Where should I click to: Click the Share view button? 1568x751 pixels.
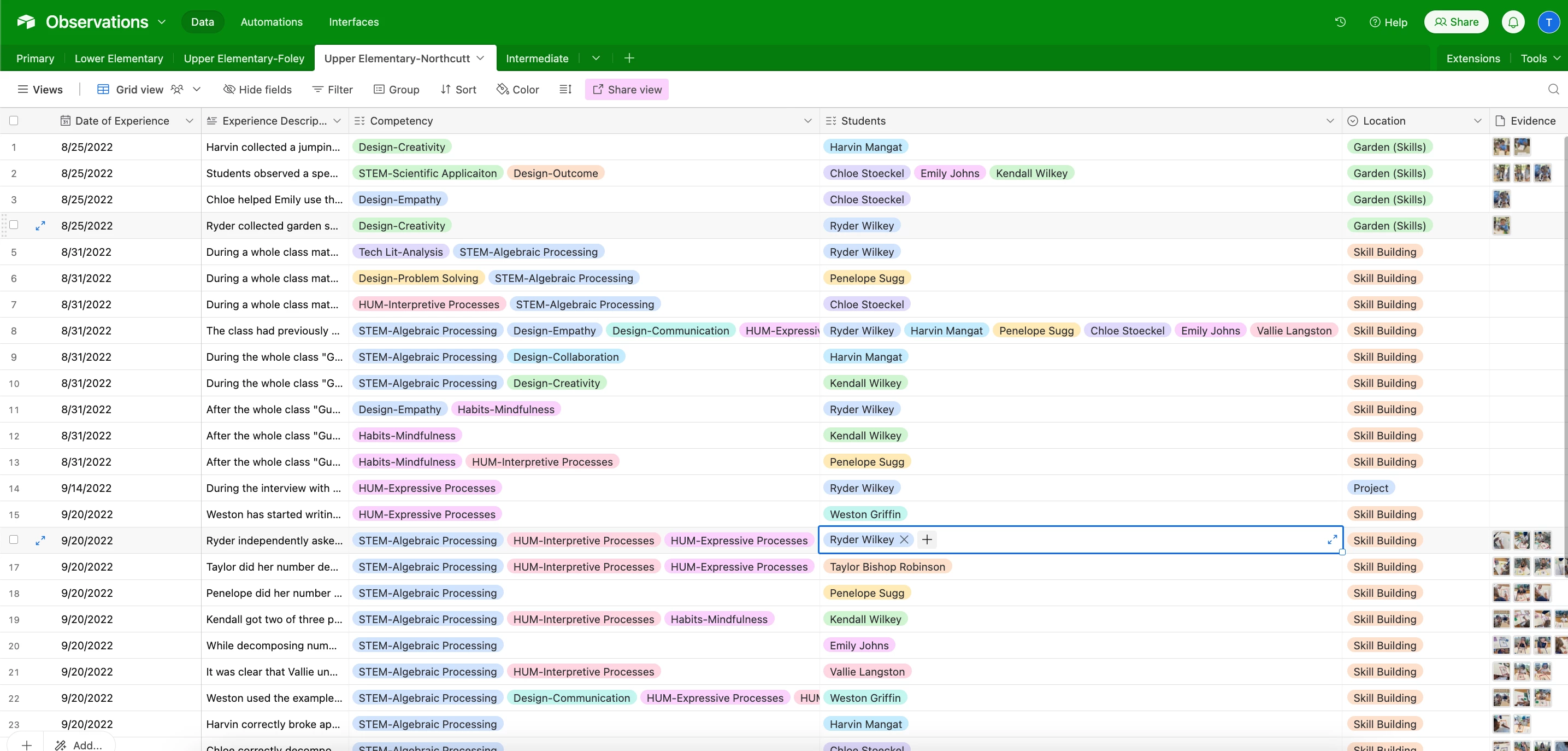pos(626,90)
